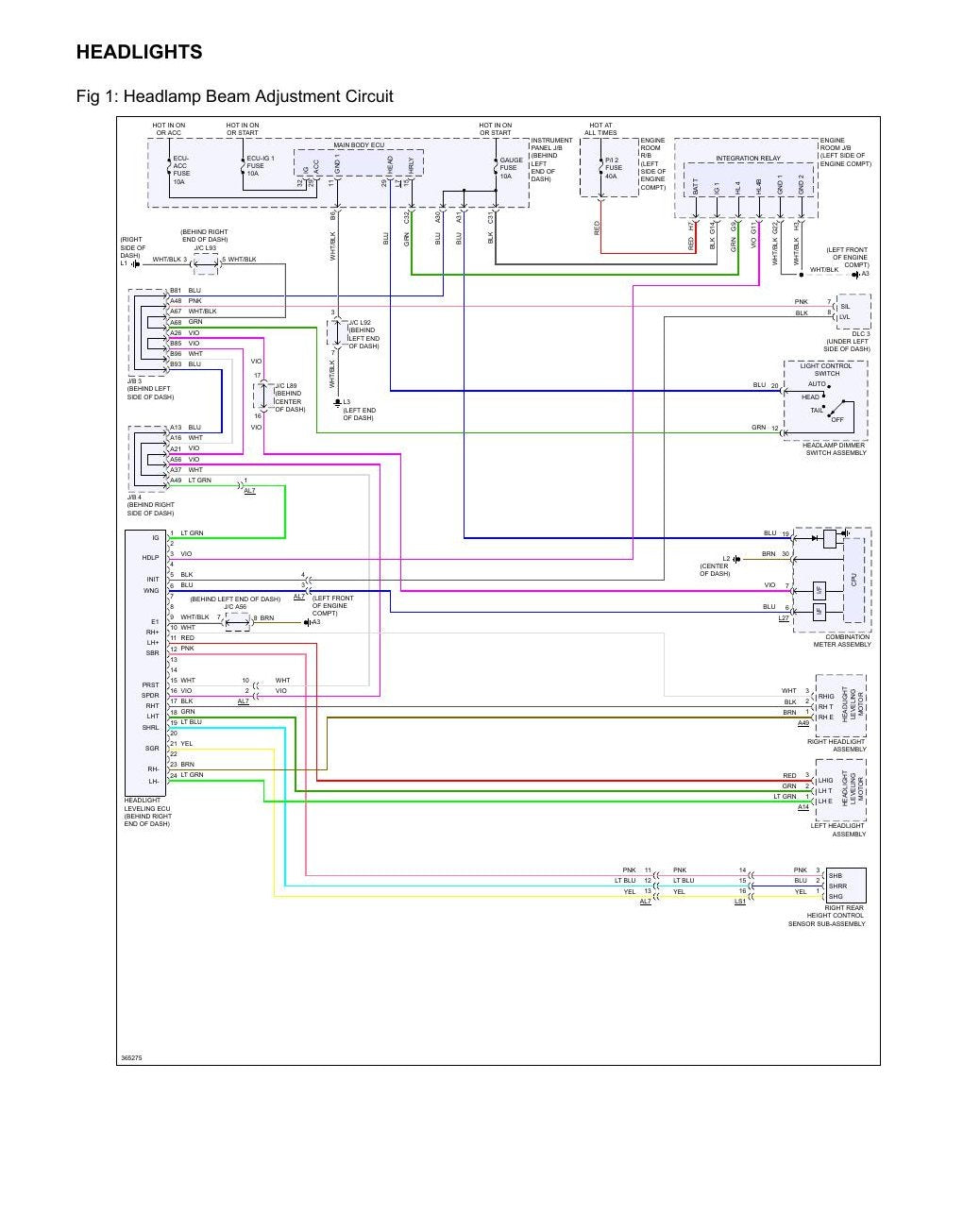This screenshot has height=1215, width=980.
Task: Click the SHB sensor terminal
Action: point(836,875)
